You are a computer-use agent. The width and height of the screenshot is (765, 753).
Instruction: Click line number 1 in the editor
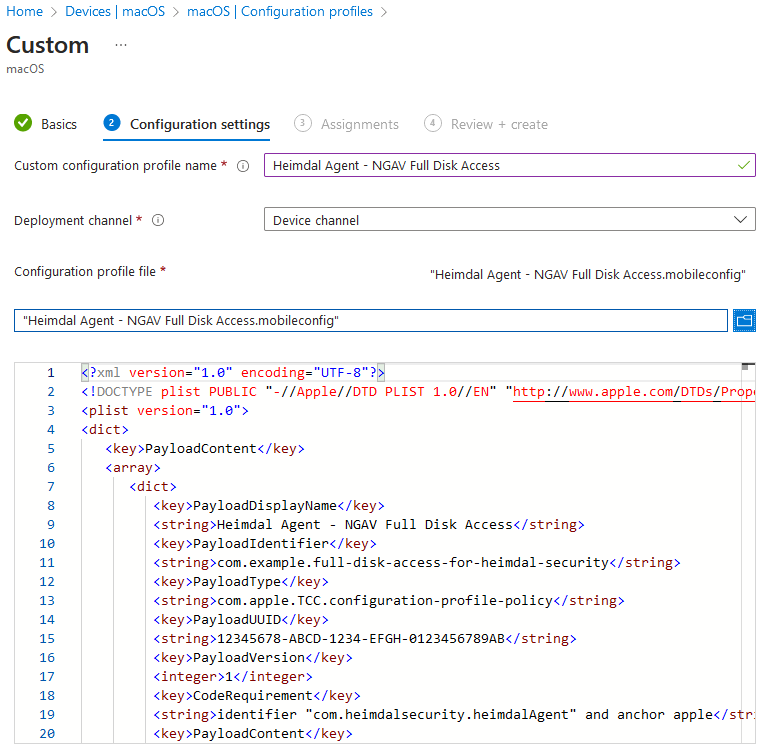pyautogui.click(x=51, y=373)
